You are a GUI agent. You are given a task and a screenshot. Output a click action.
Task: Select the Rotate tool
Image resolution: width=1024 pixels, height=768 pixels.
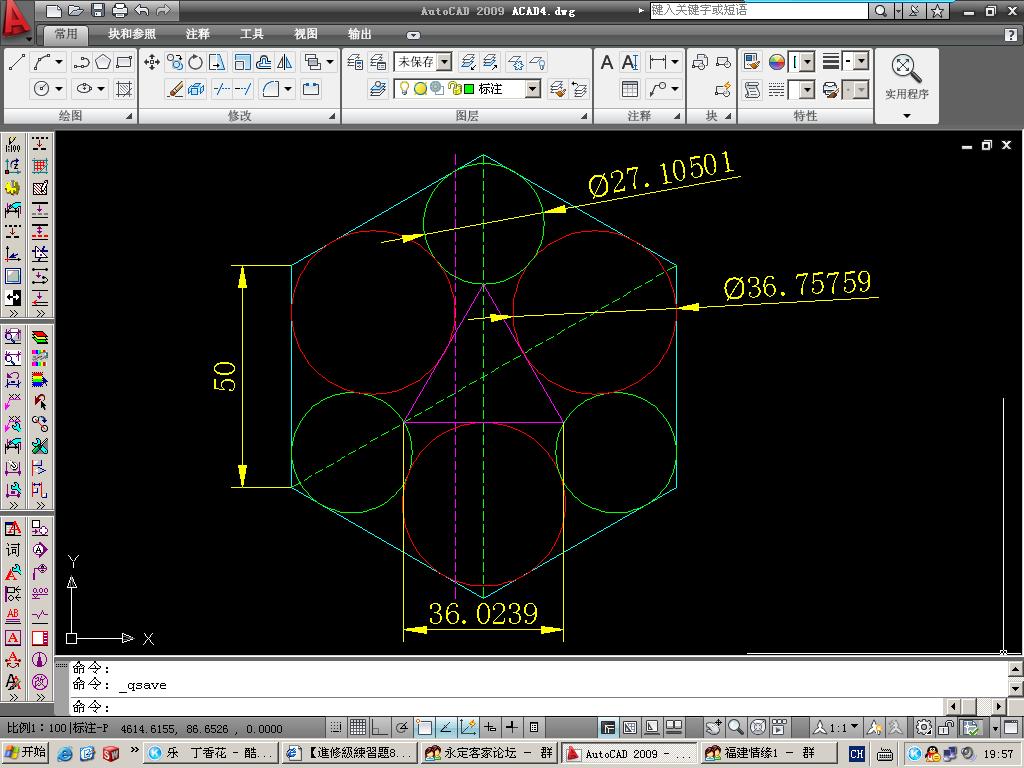[x=195, y=62]
